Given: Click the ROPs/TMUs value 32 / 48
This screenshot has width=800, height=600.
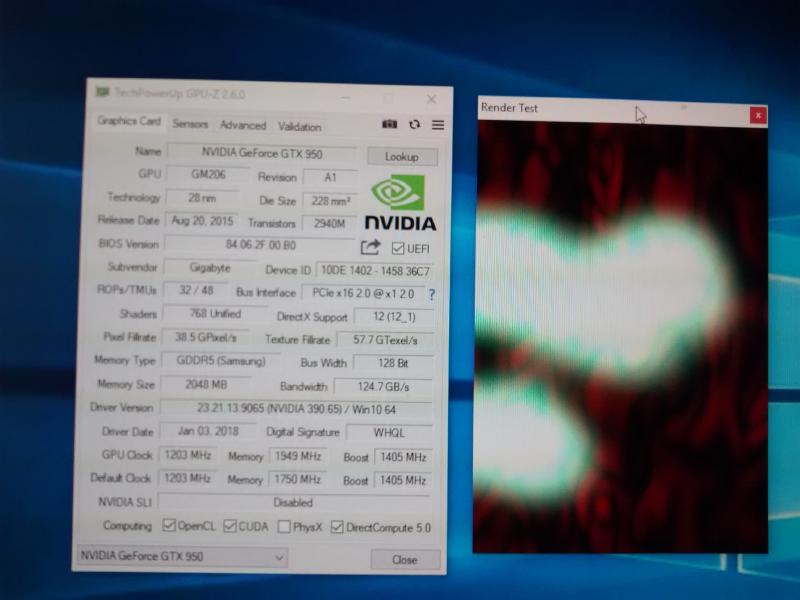Looking at the screenshot, I should click(196, 290).
